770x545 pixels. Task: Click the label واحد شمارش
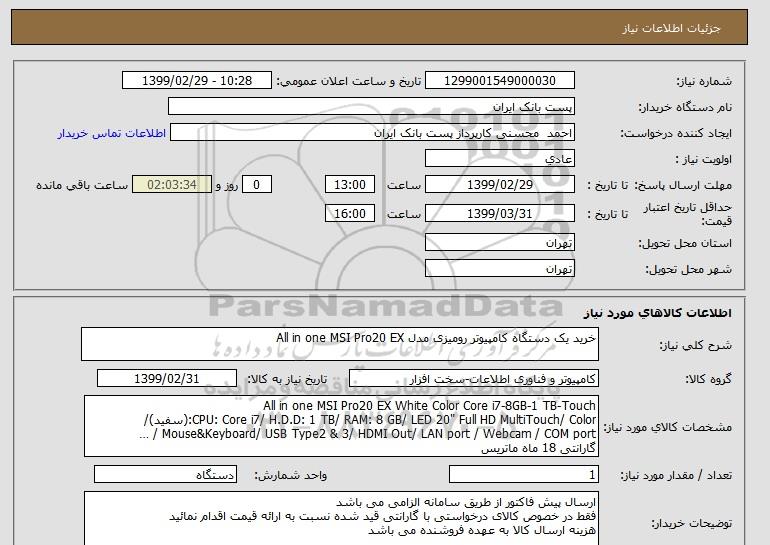[291, 475]
